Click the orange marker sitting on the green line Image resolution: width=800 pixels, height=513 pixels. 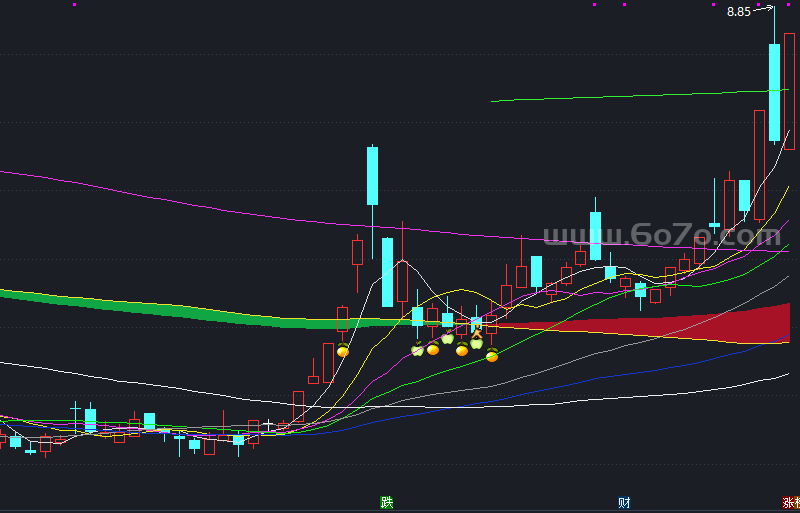492,355
